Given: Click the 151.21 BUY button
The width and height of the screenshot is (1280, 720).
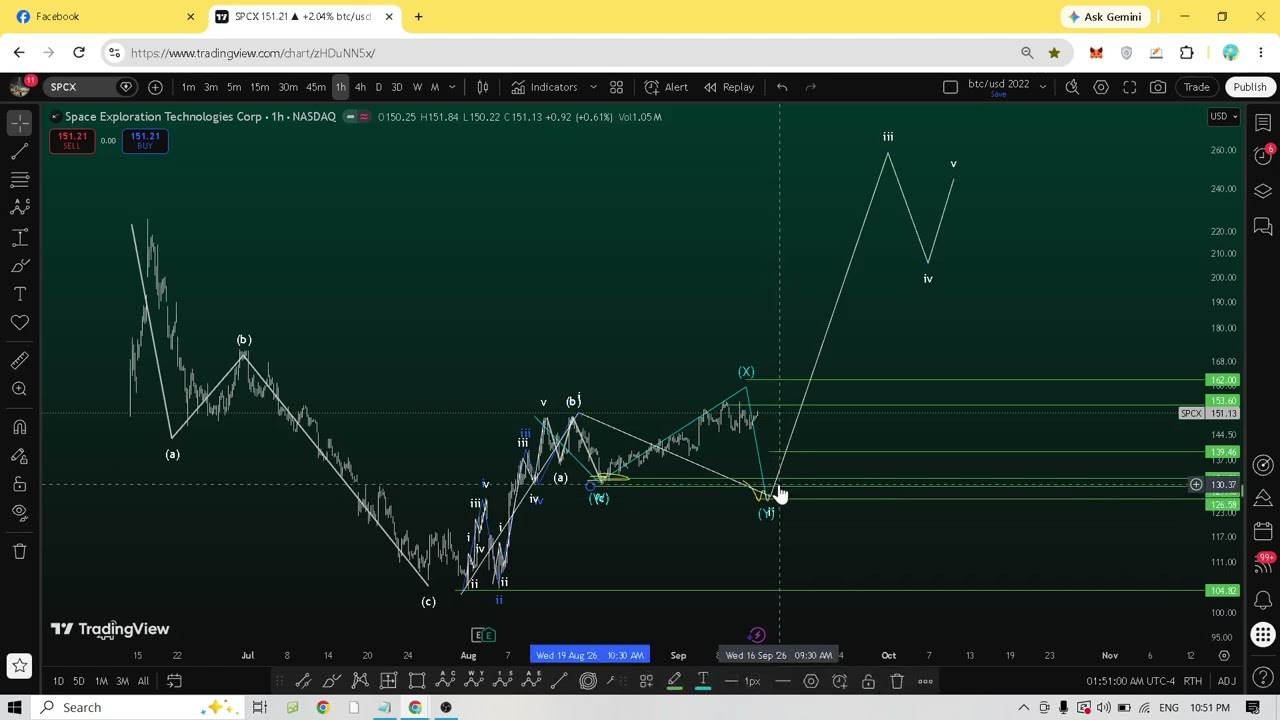Looking at the screenshot, I should point(145,141).
